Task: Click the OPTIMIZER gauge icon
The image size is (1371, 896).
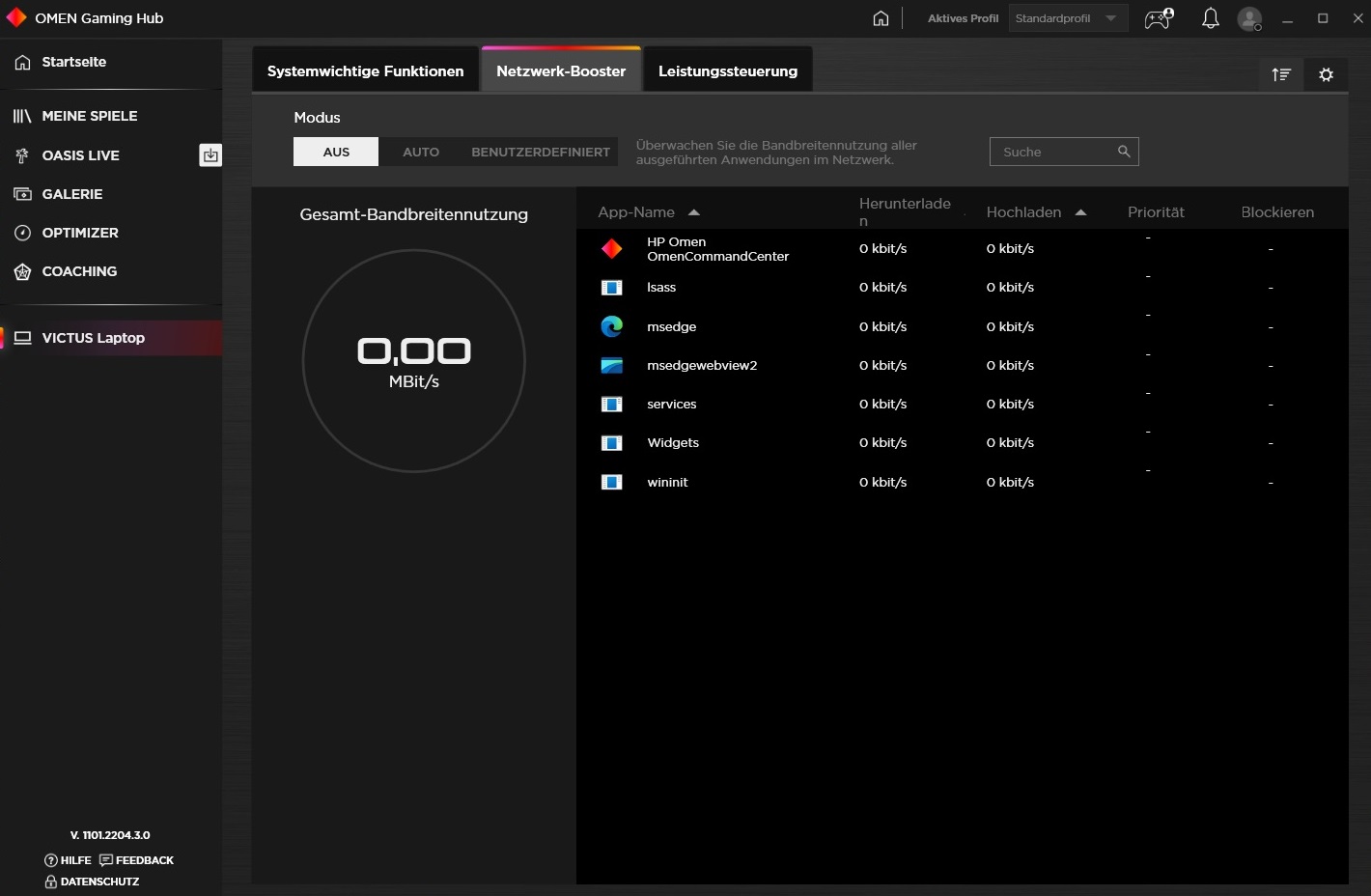Action: click(22, 233)
